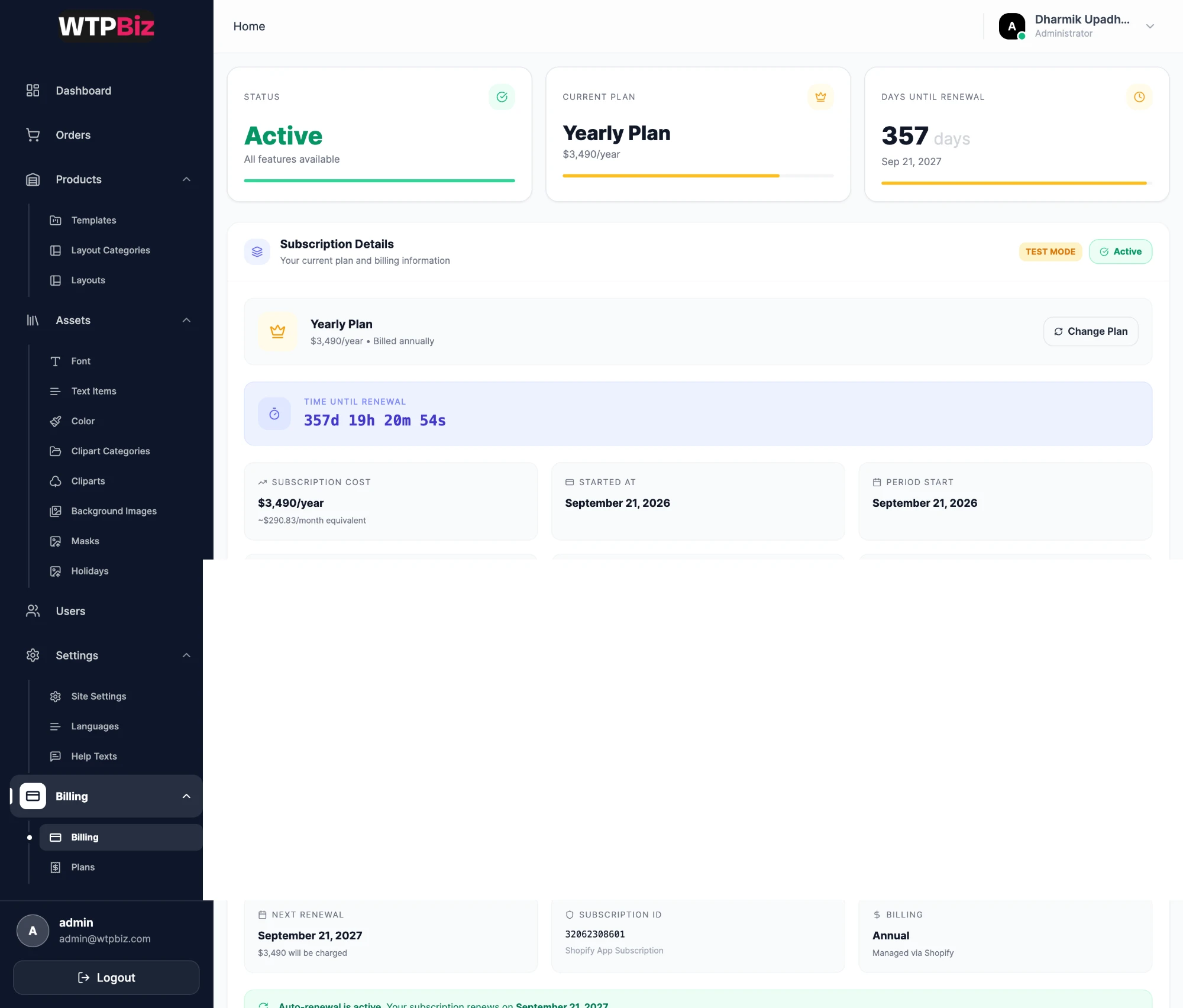The height and width of the screenshot is (1008, 1183).
Task: Click Started At September 21, 2026 date
Action: pos(618,503)
